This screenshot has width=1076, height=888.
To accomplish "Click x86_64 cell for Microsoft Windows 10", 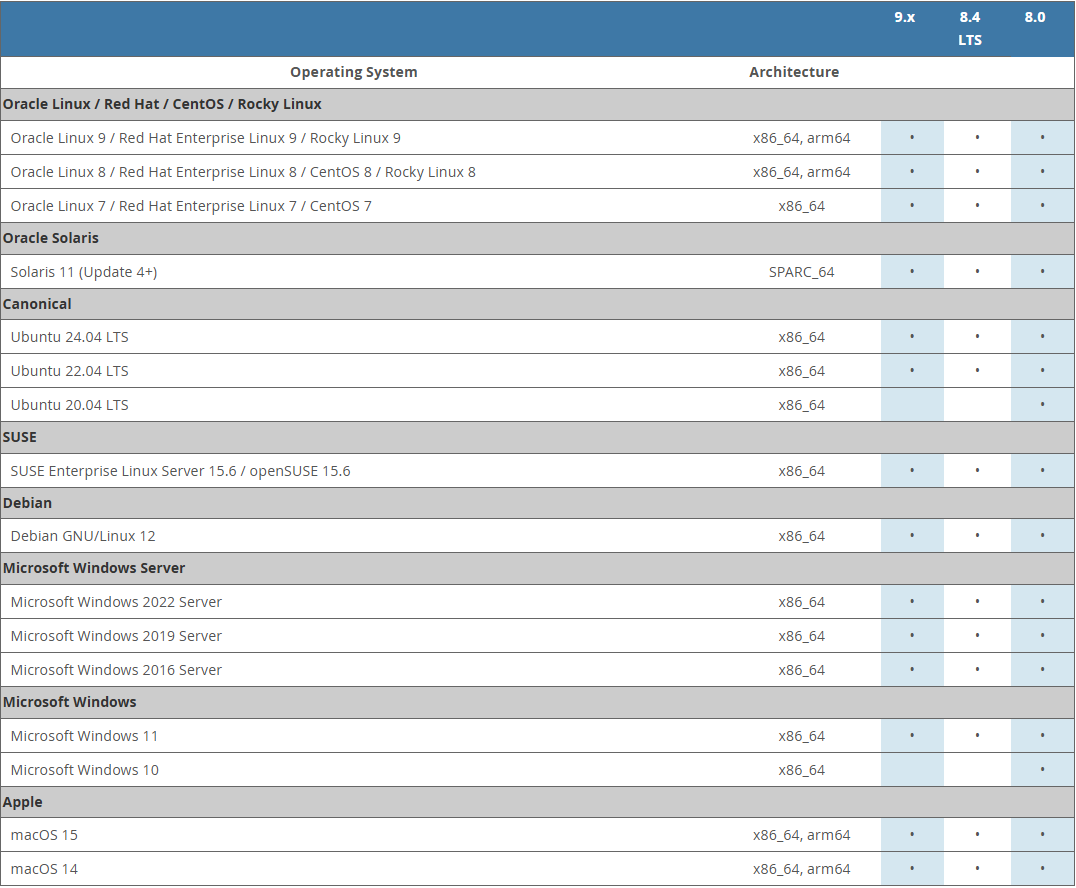I will [802, 770].
